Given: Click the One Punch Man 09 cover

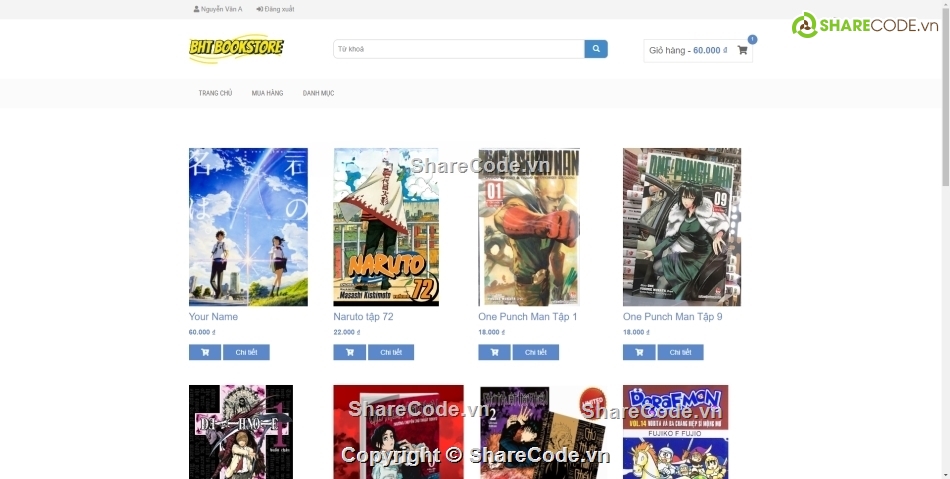Looking at the screenshot, I should pos(682,227).
